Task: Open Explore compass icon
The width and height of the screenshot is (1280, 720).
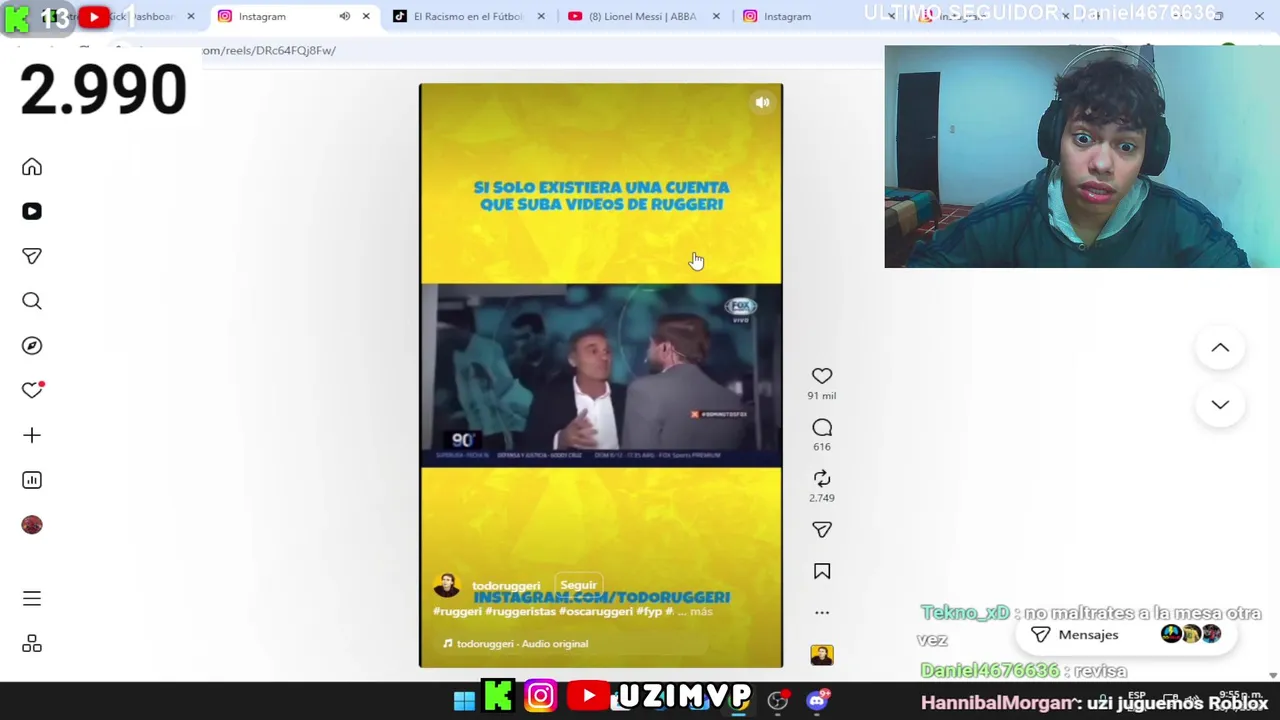Action: tap(32, 346)
